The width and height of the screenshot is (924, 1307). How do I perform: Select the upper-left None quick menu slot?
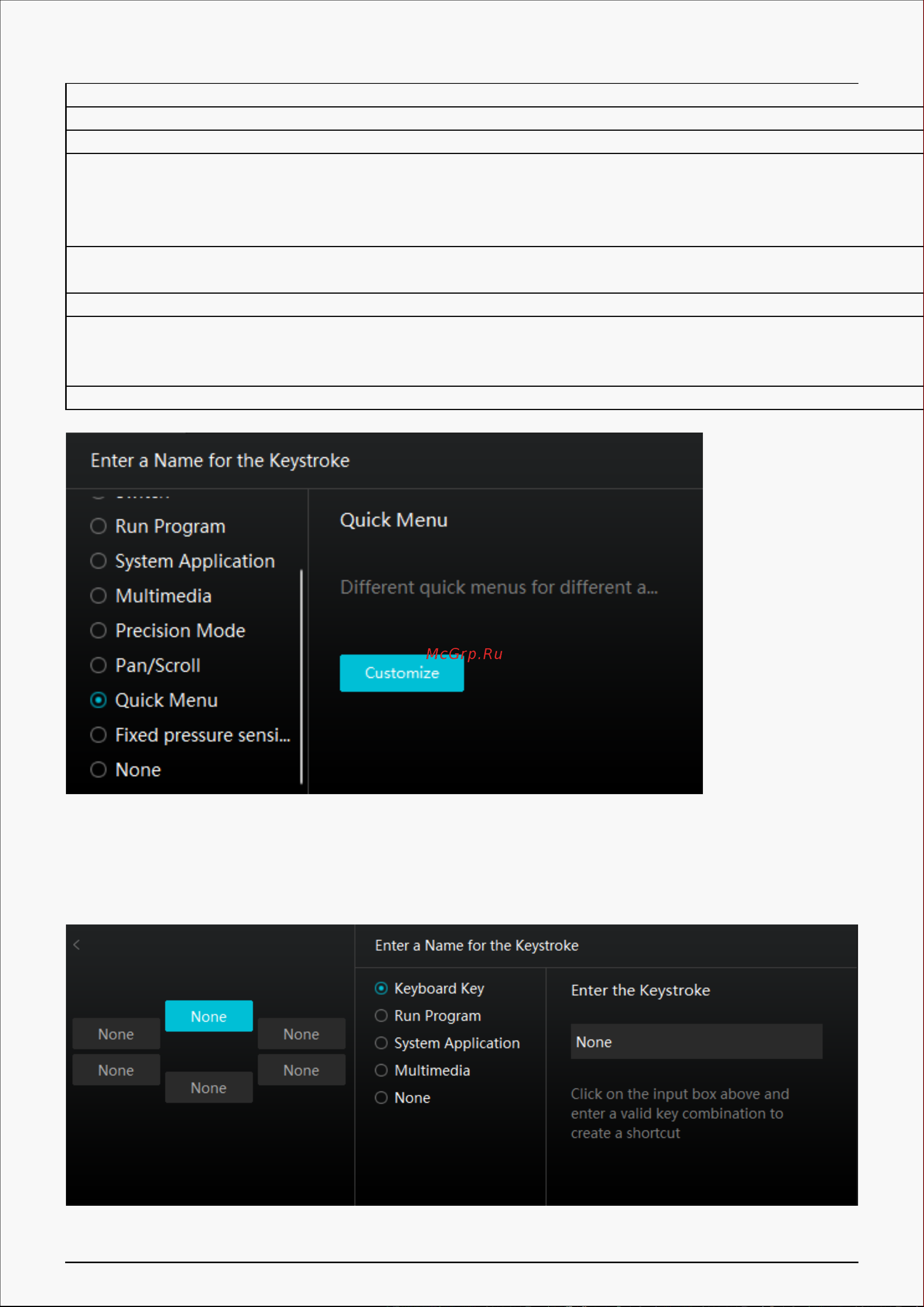pos(116,1034)
